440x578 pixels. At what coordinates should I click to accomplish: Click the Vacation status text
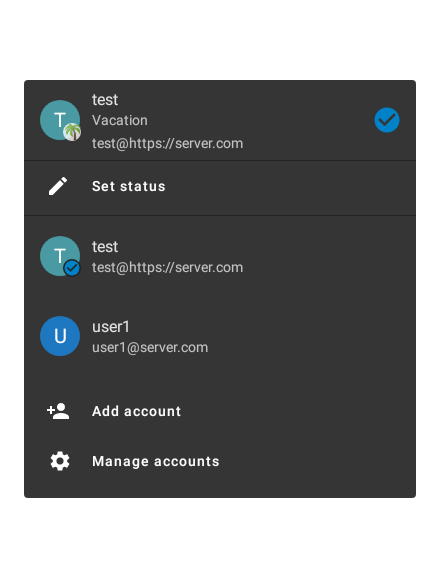[120, 121]
